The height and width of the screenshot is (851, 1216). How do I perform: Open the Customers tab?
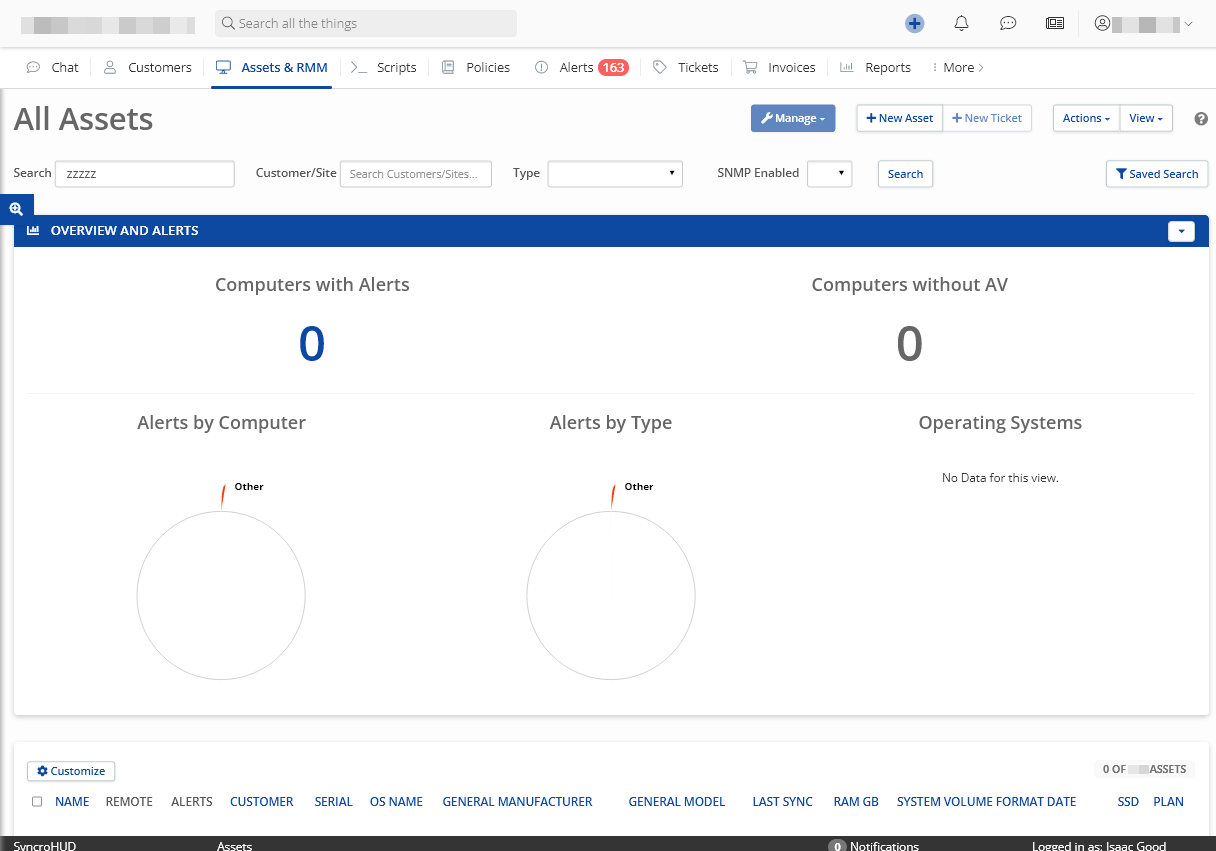[148, 67]
